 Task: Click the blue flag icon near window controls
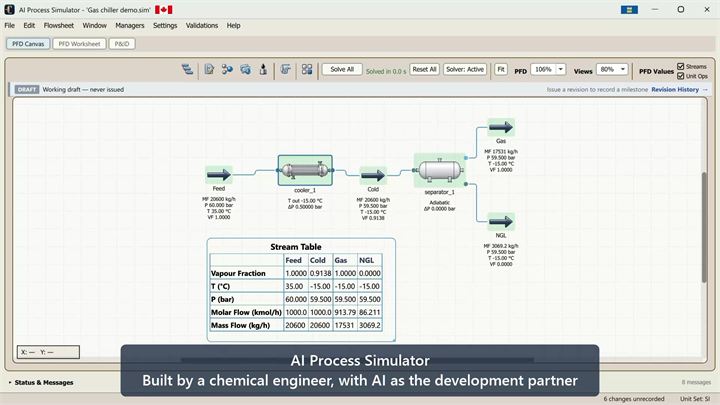coord(629,10)
